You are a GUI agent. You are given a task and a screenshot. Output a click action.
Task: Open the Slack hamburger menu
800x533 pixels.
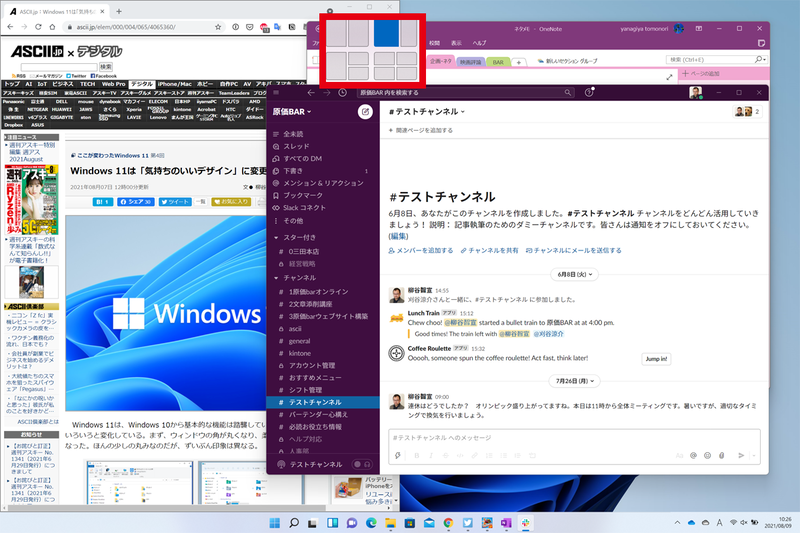point(276,92)
